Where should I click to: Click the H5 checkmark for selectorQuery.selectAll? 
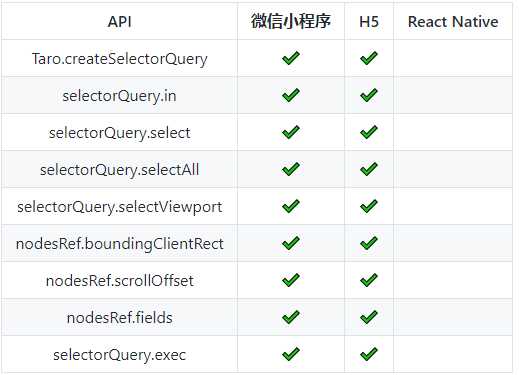coord(369,169)
